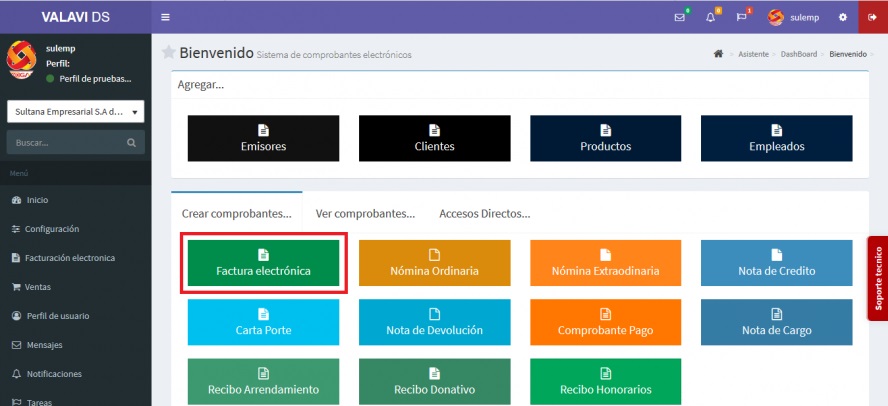888x406 pixels.
Task: Click the star icon beside Bienvenido
Action: pyautogui.click(x=168, y=52)
